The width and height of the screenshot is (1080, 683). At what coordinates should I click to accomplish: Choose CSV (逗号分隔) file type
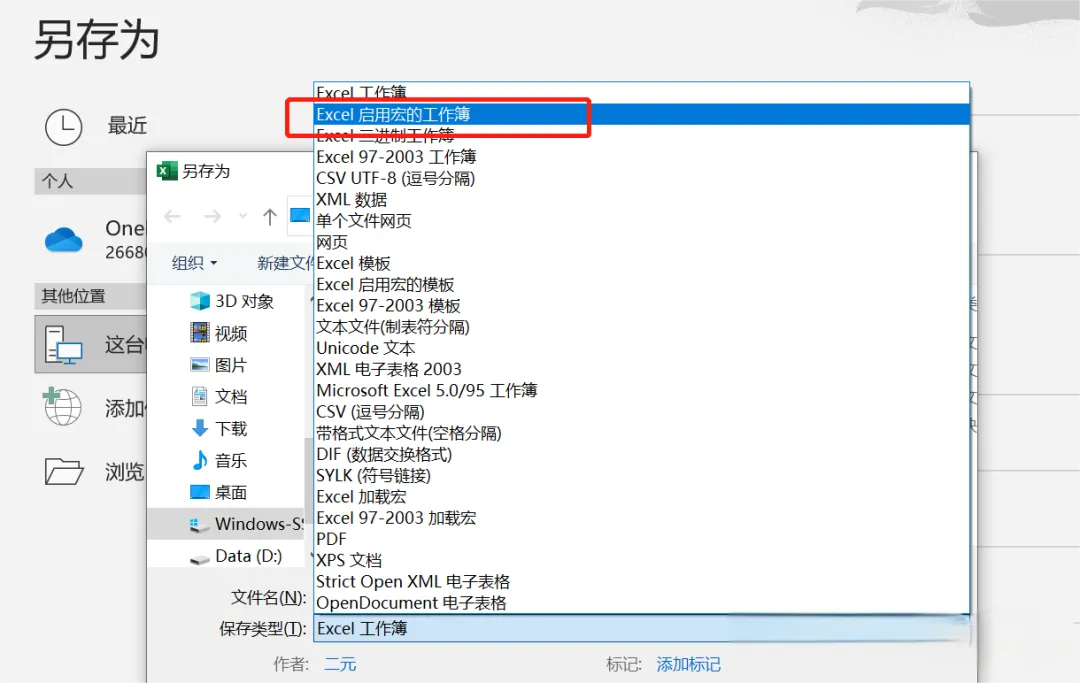(x=641, y=412)
